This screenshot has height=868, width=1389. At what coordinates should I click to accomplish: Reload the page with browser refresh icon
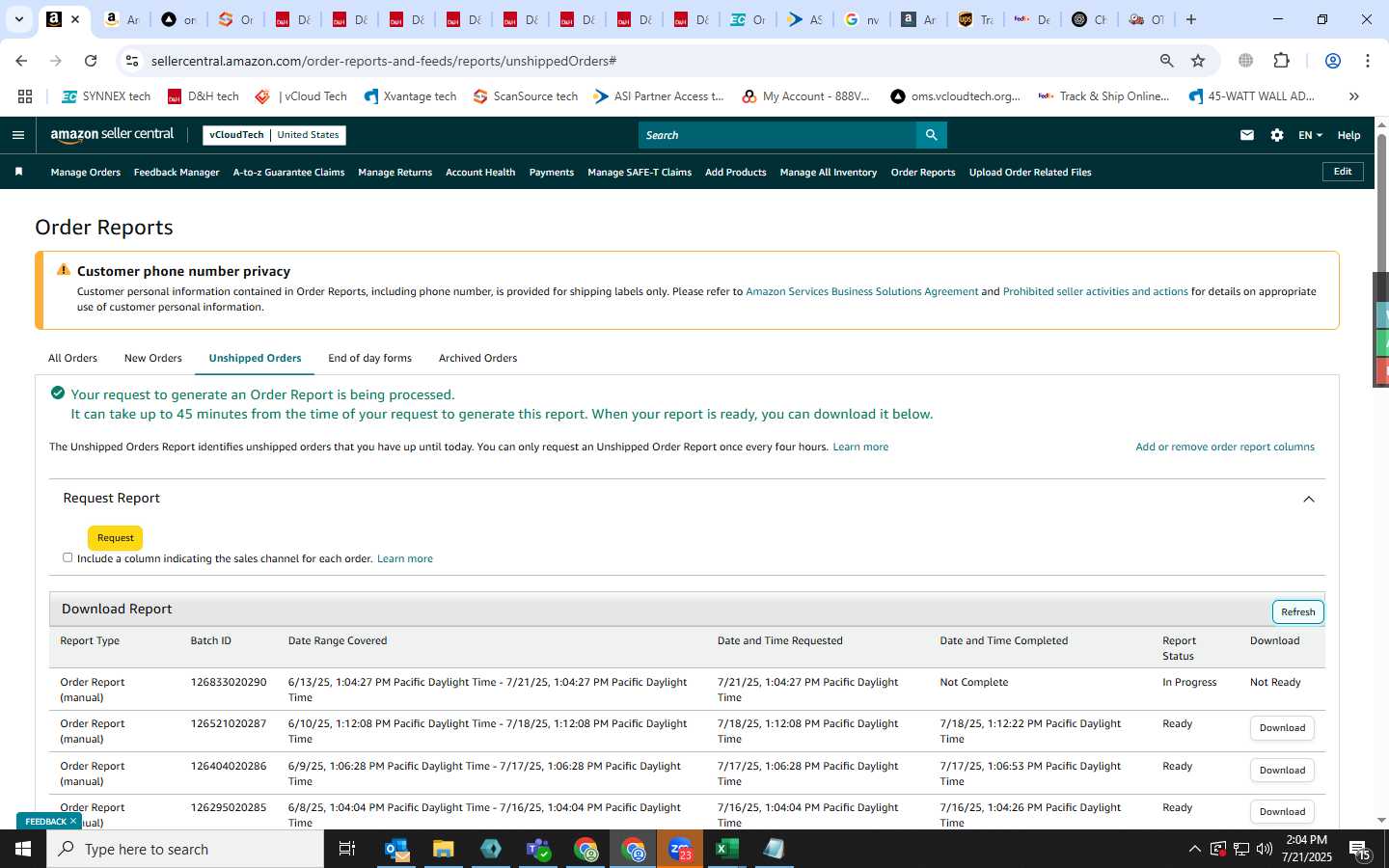pyautogui.click(x=91, y=61)
